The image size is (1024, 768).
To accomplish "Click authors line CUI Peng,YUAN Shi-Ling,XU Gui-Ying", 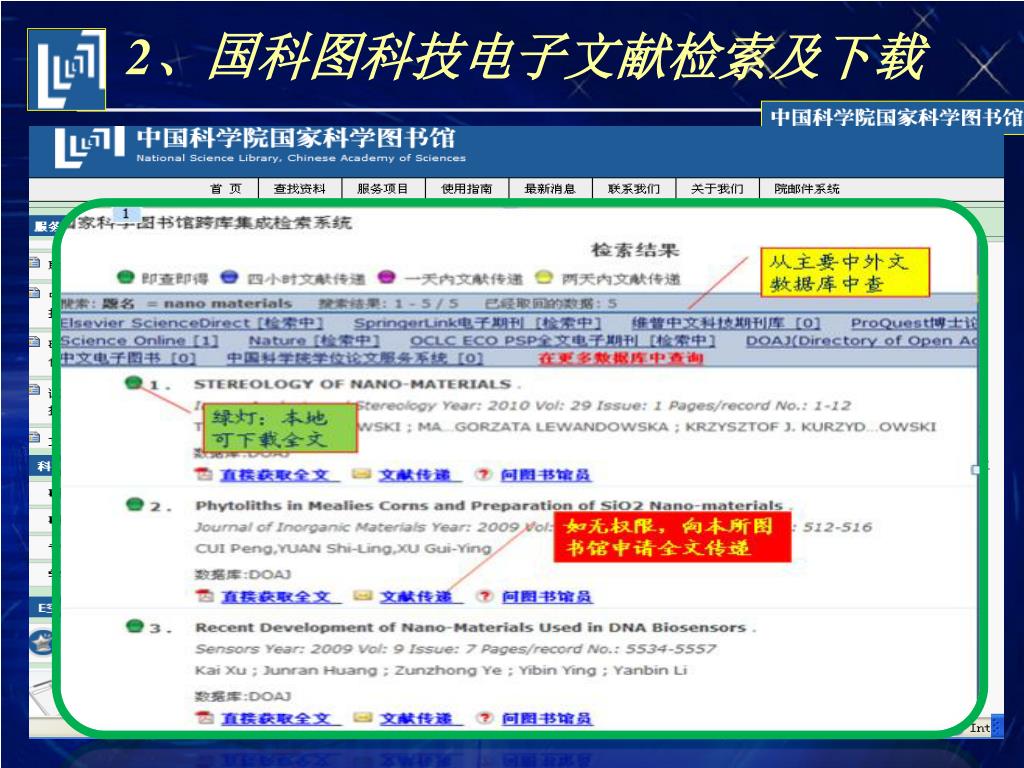I will coord(343,548).
